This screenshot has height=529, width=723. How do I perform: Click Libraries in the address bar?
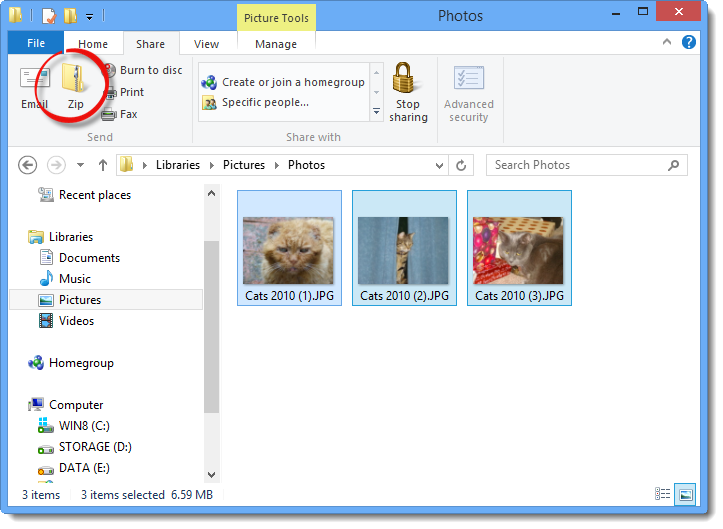coord(178,165)
